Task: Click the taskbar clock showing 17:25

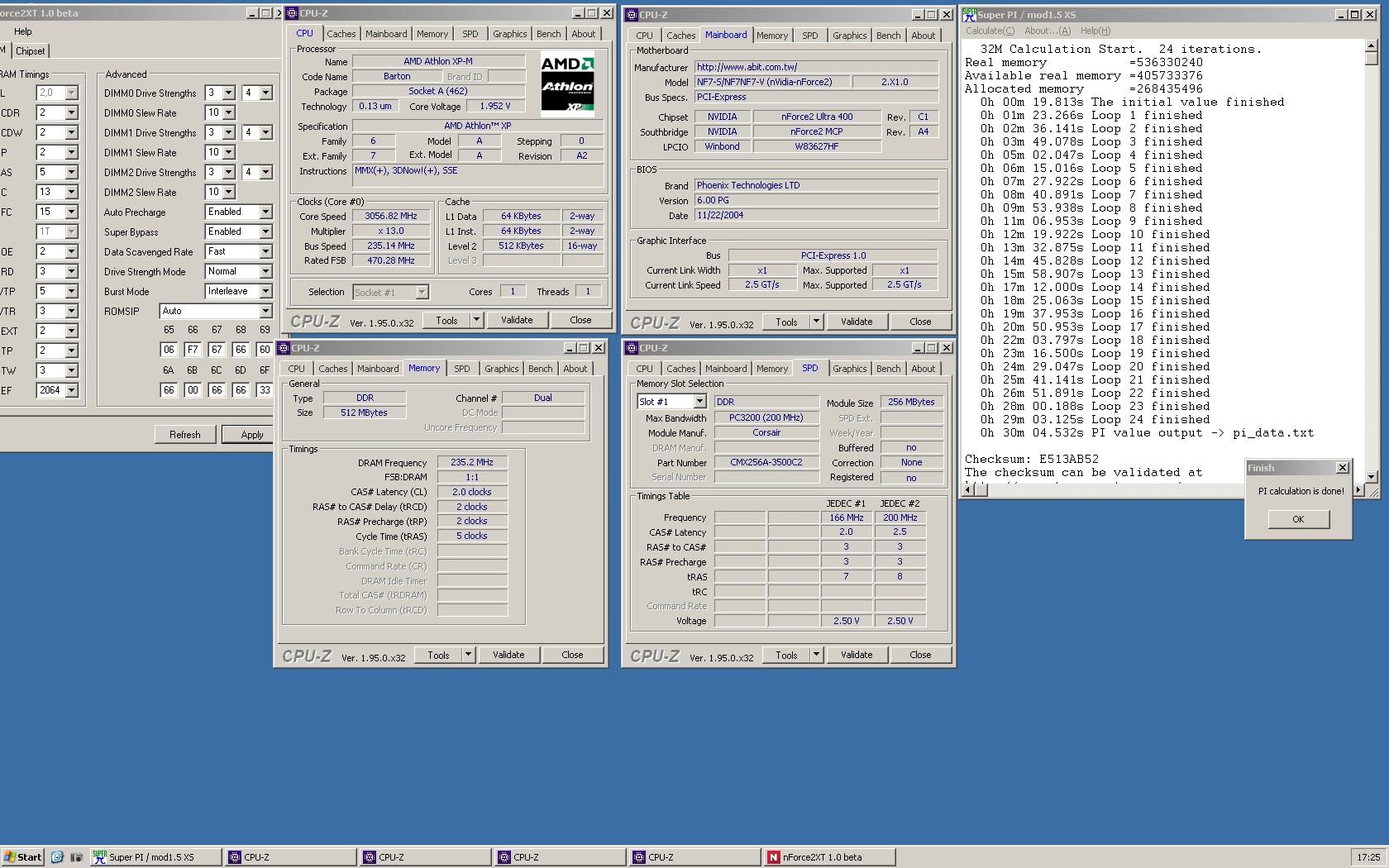Action: [1368, 857]
